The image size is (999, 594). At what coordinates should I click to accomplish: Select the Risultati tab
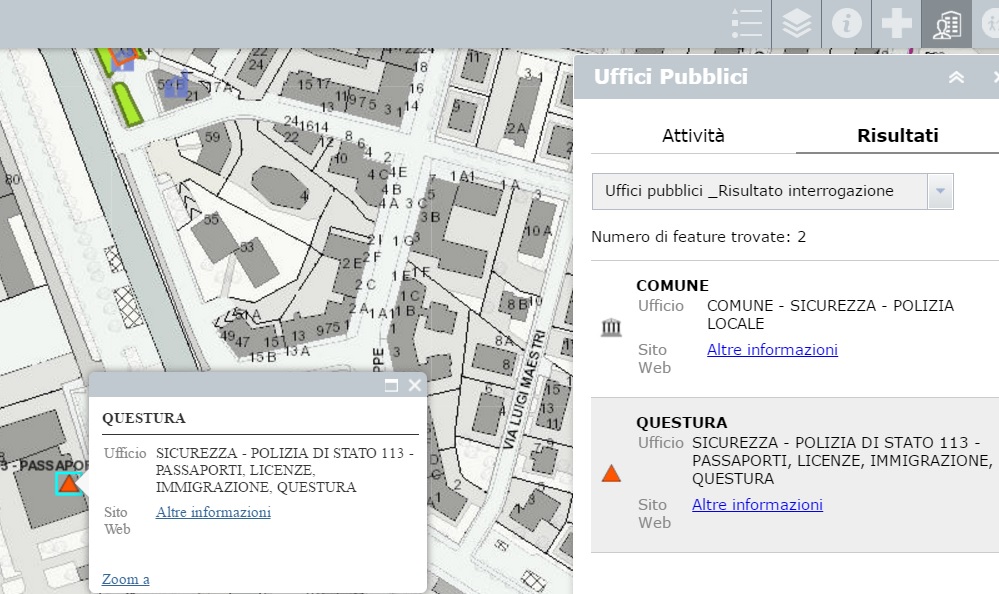coord(897,136)
